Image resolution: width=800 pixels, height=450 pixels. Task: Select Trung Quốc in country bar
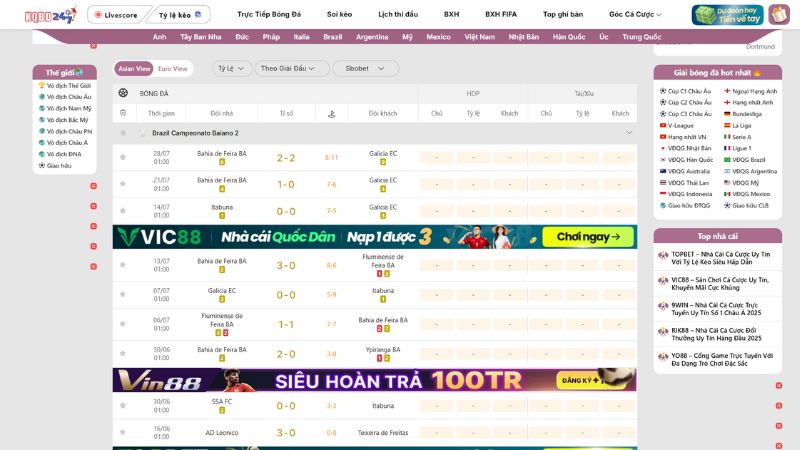coord(641,37)
